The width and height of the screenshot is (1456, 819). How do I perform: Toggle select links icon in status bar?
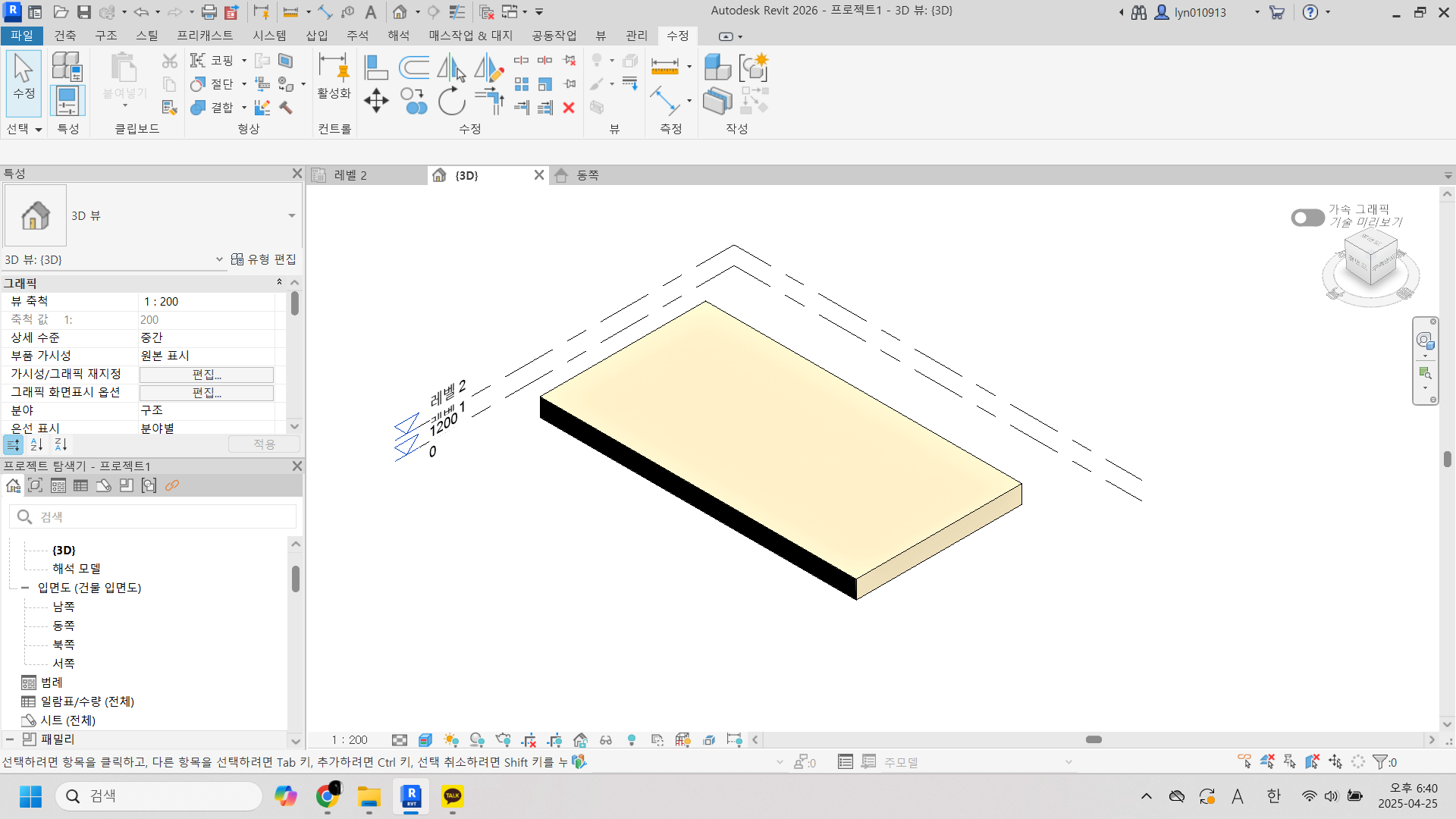point(1244,761)
